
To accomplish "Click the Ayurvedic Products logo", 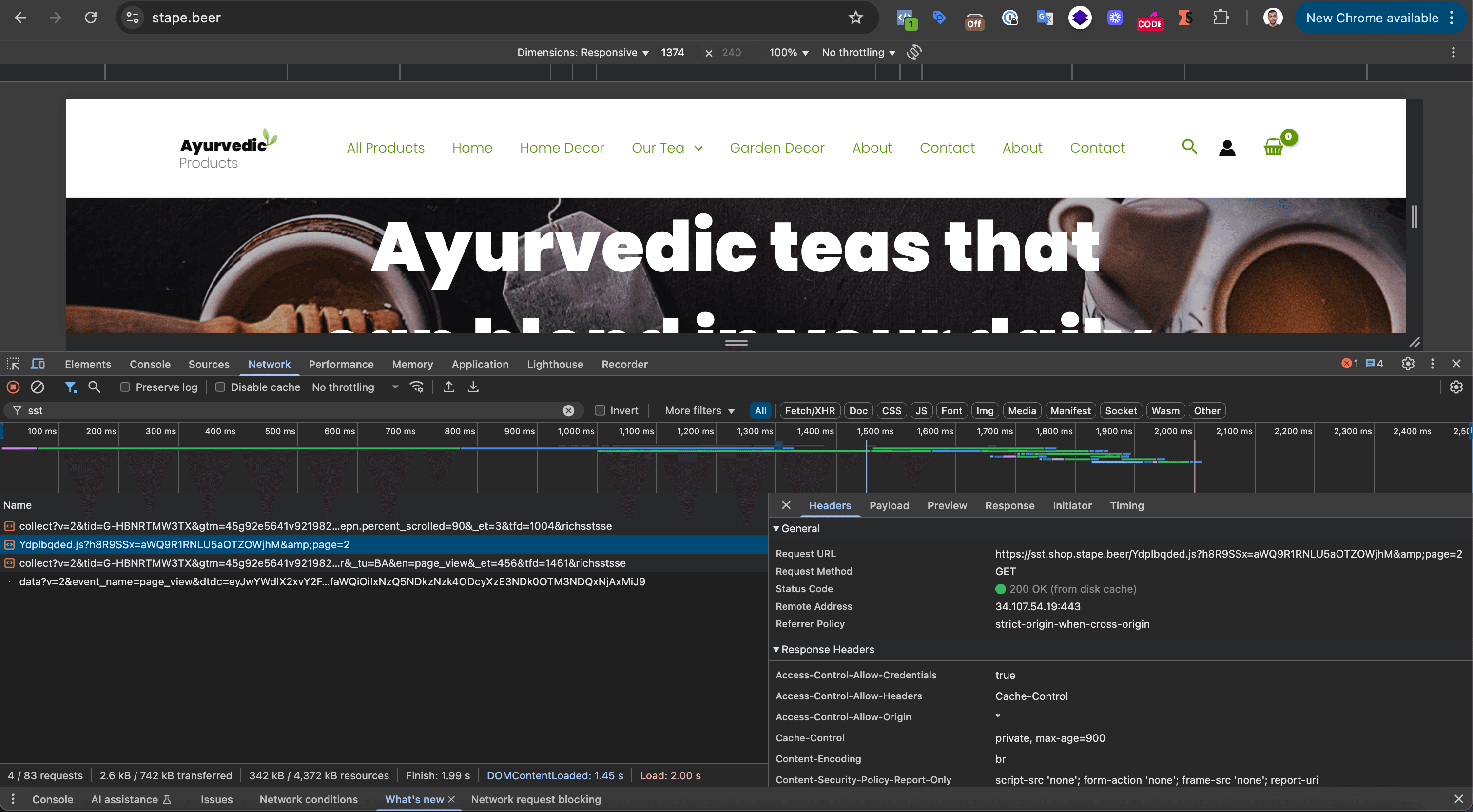I will click(227, 150).
